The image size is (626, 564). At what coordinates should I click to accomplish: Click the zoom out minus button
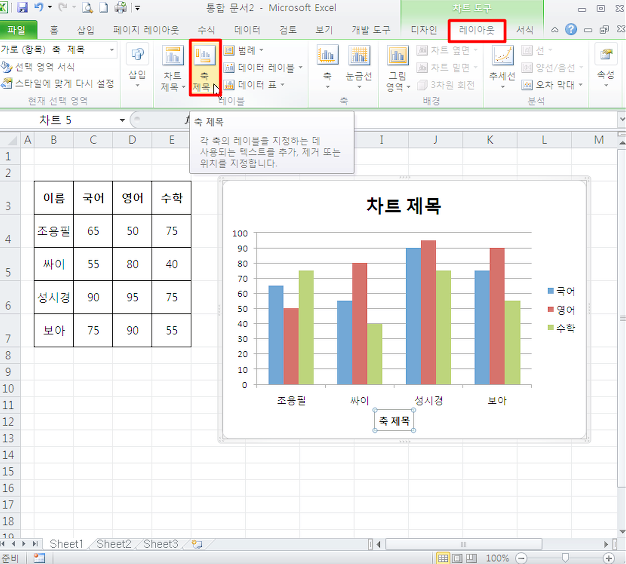tap(521, 558)
